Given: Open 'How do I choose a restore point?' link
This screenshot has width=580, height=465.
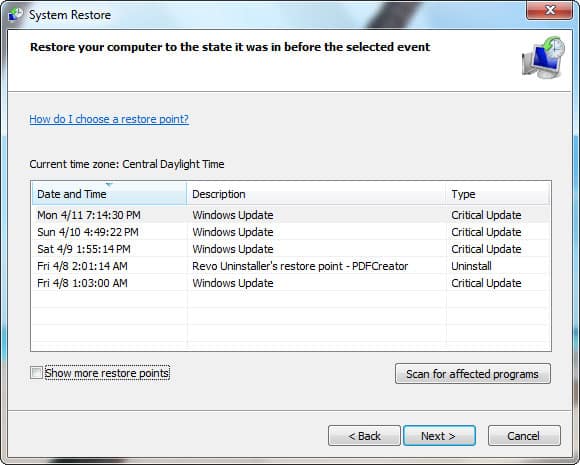Looking at the screenshot, I should [x=109, y=119].
